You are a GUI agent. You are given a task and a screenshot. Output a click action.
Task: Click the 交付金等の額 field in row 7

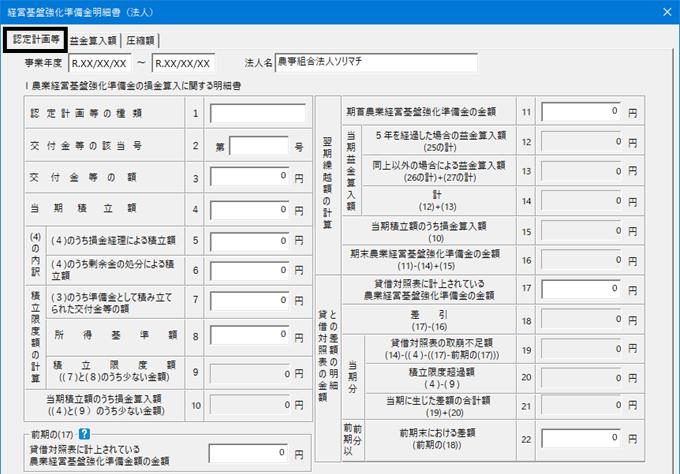250,301
